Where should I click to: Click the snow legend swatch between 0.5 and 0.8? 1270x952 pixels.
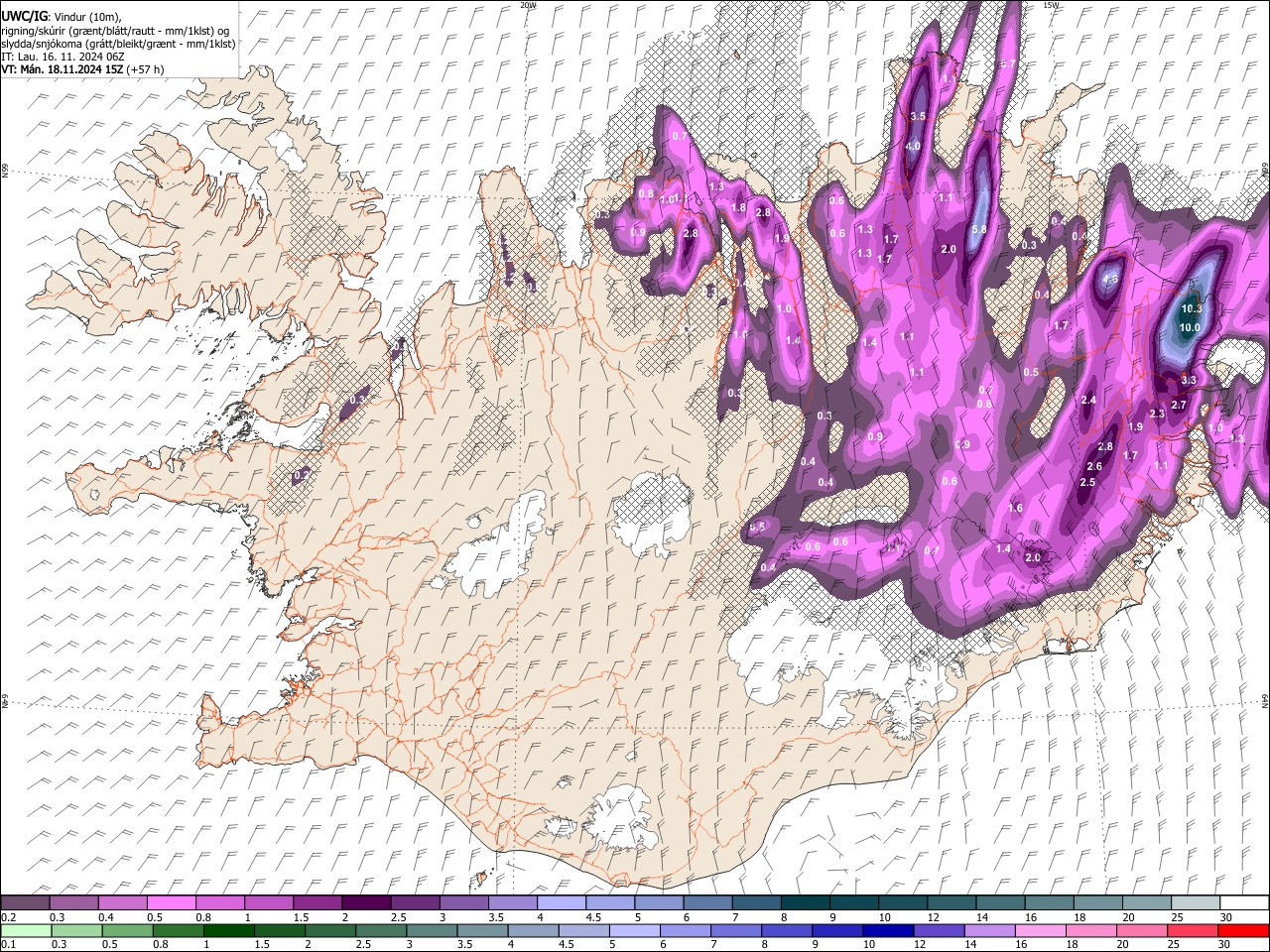point(172,902)
